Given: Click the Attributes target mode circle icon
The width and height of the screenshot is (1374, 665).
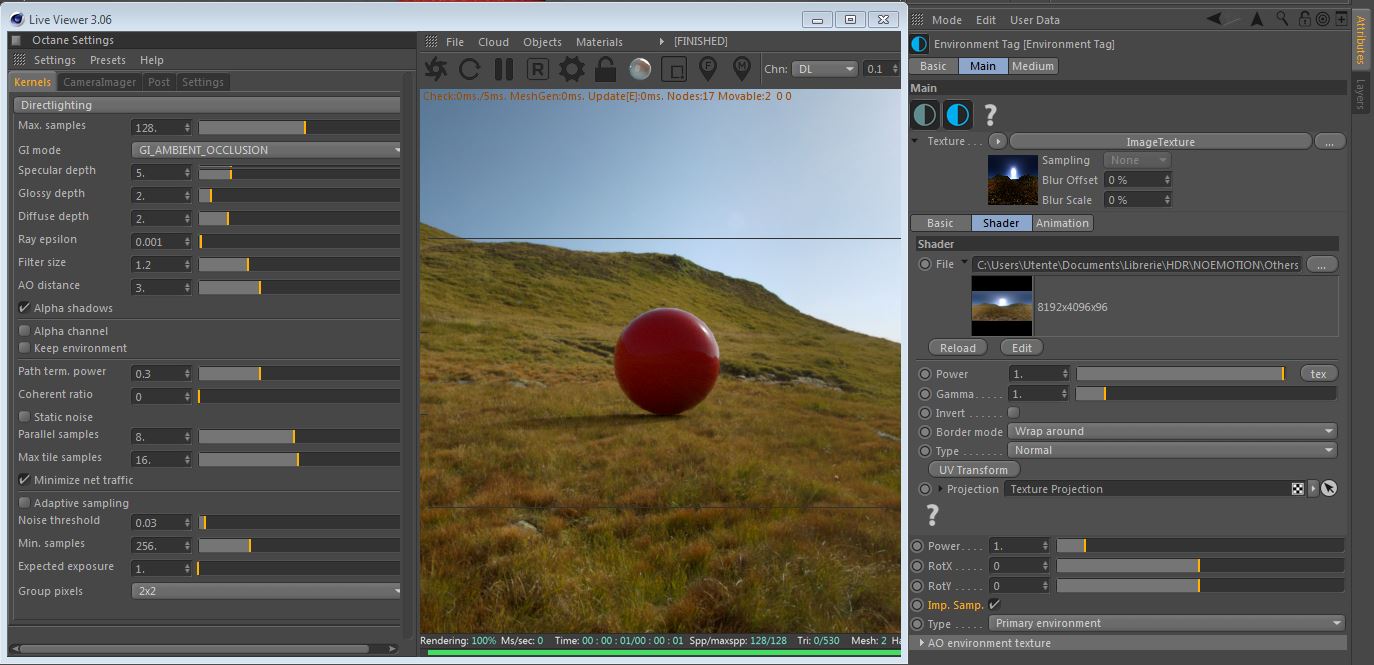Looking at the screenshot, I should (x=1322, y=19).
